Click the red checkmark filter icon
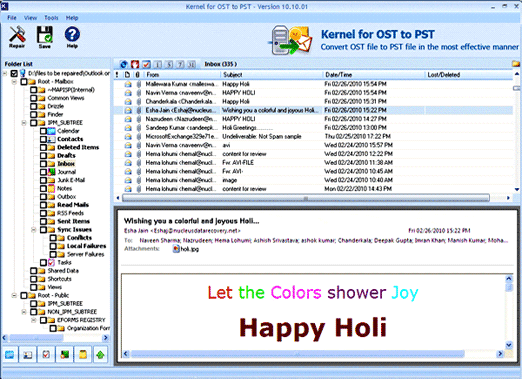 (146, 64)
